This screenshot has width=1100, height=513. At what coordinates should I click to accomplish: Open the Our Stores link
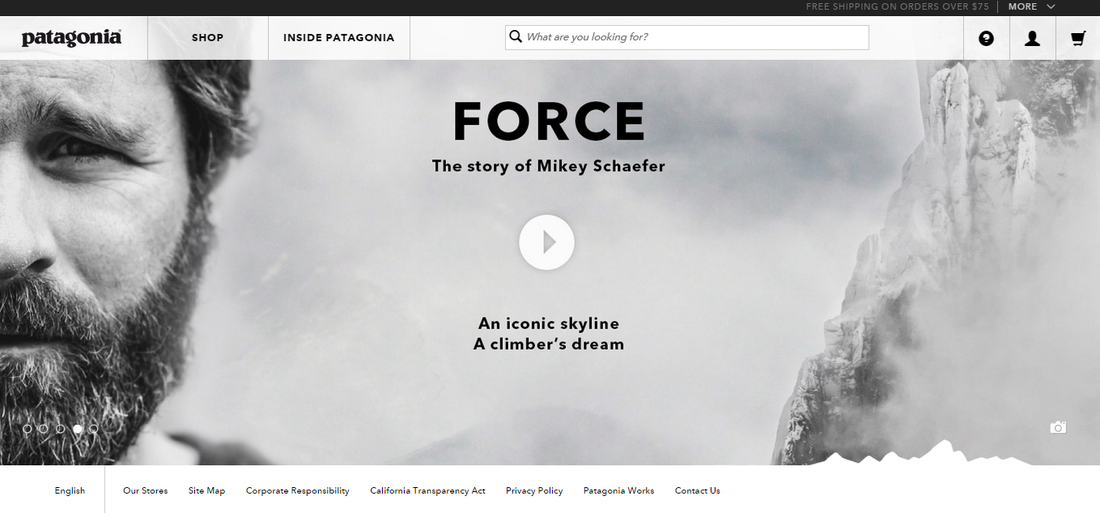145,491
